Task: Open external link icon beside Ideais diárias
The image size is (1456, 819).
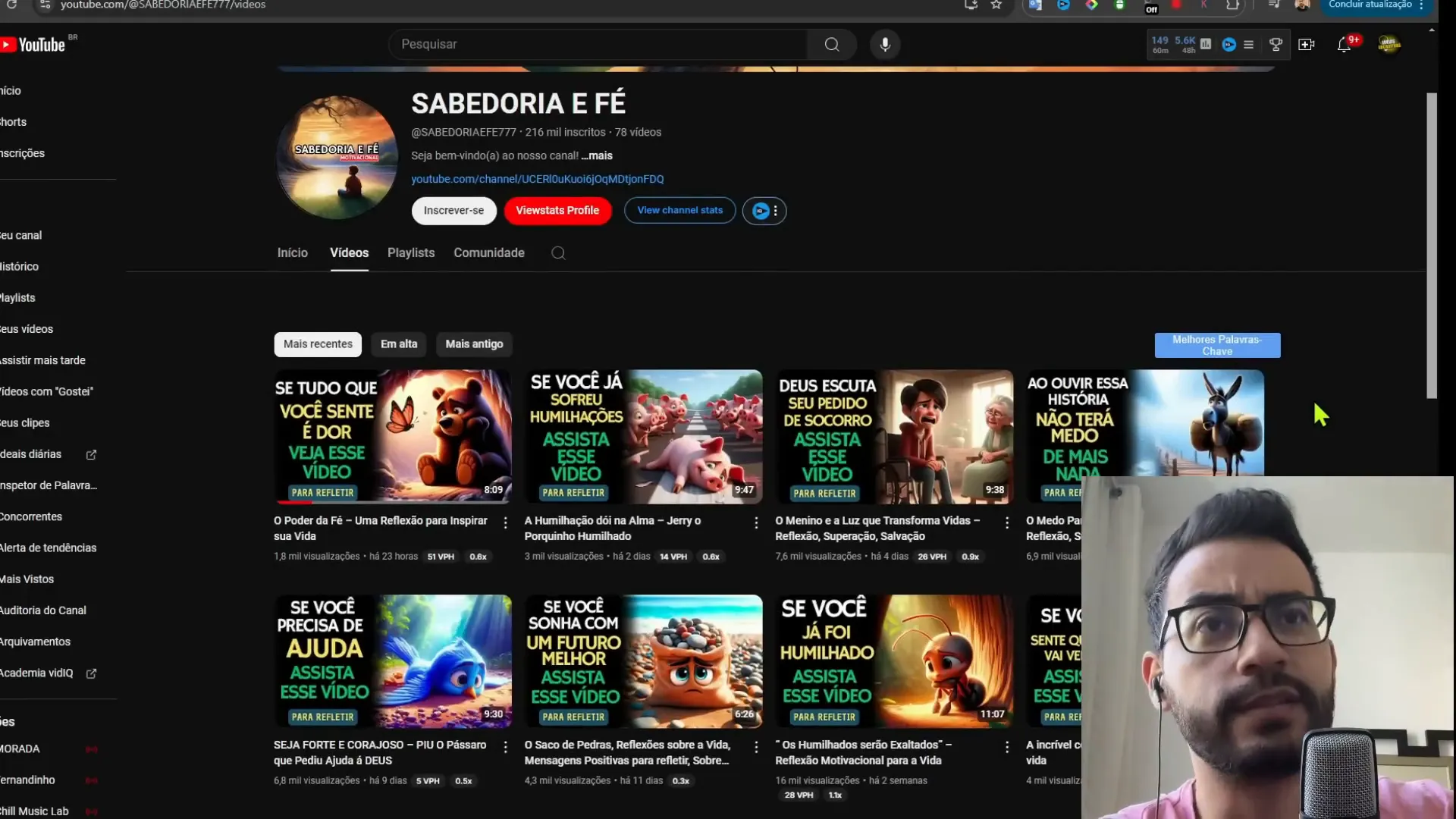Action: (x=91, y=455)
